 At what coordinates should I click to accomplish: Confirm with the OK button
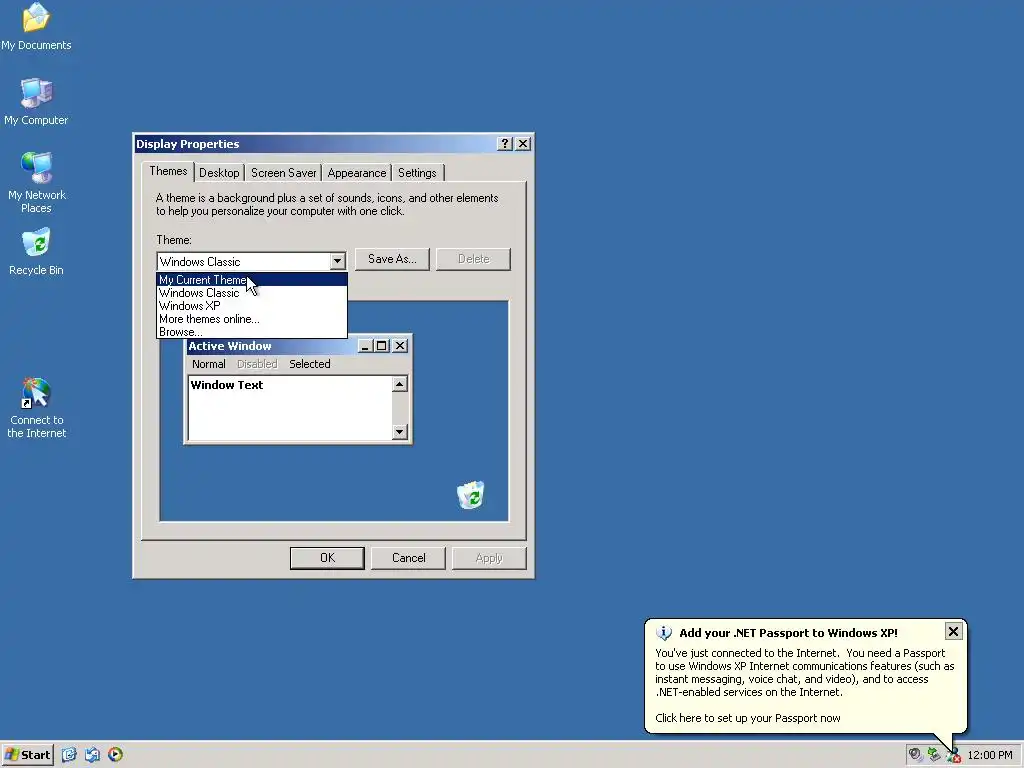(327, 558)
